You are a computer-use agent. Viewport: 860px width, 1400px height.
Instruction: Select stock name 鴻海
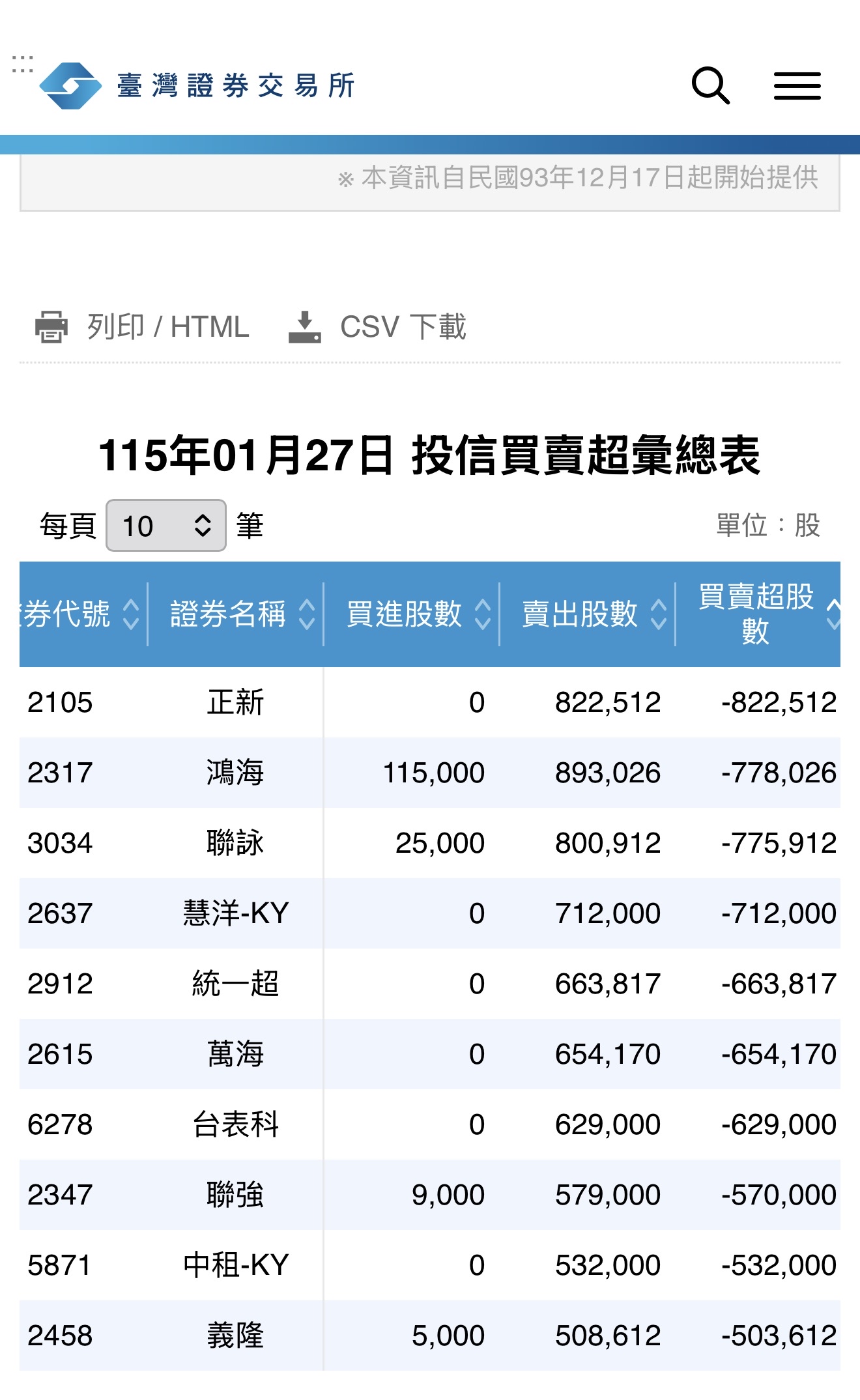pyautogui.click(x=235, y=773)
